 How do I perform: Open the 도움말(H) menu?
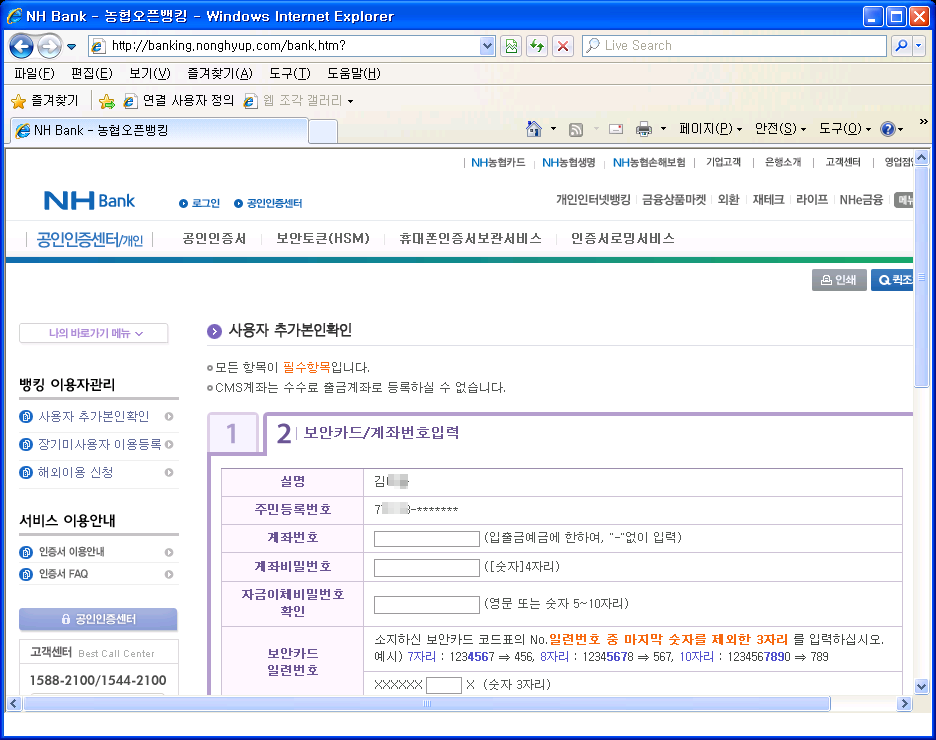click(353, 73)
